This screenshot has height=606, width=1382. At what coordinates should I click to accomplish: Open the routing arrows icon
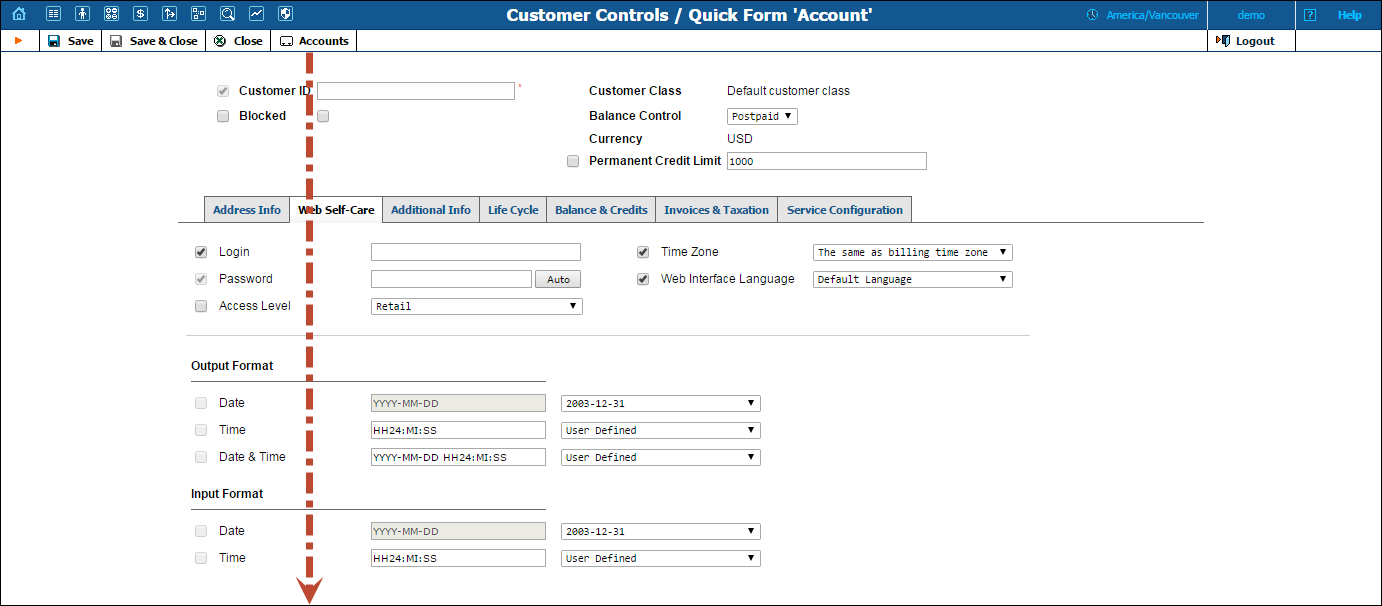[x=170, y=14]
